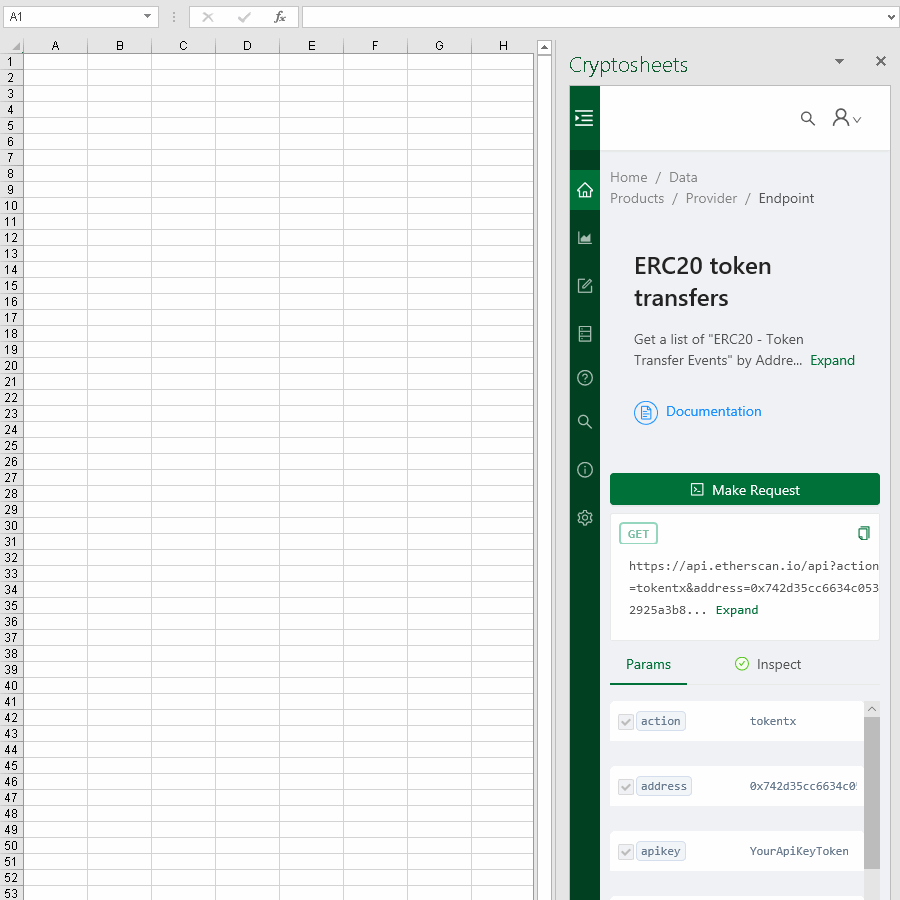Go to Home breadcrumb
The height and width of the screenshot is (900, 900).
(629, 177)
